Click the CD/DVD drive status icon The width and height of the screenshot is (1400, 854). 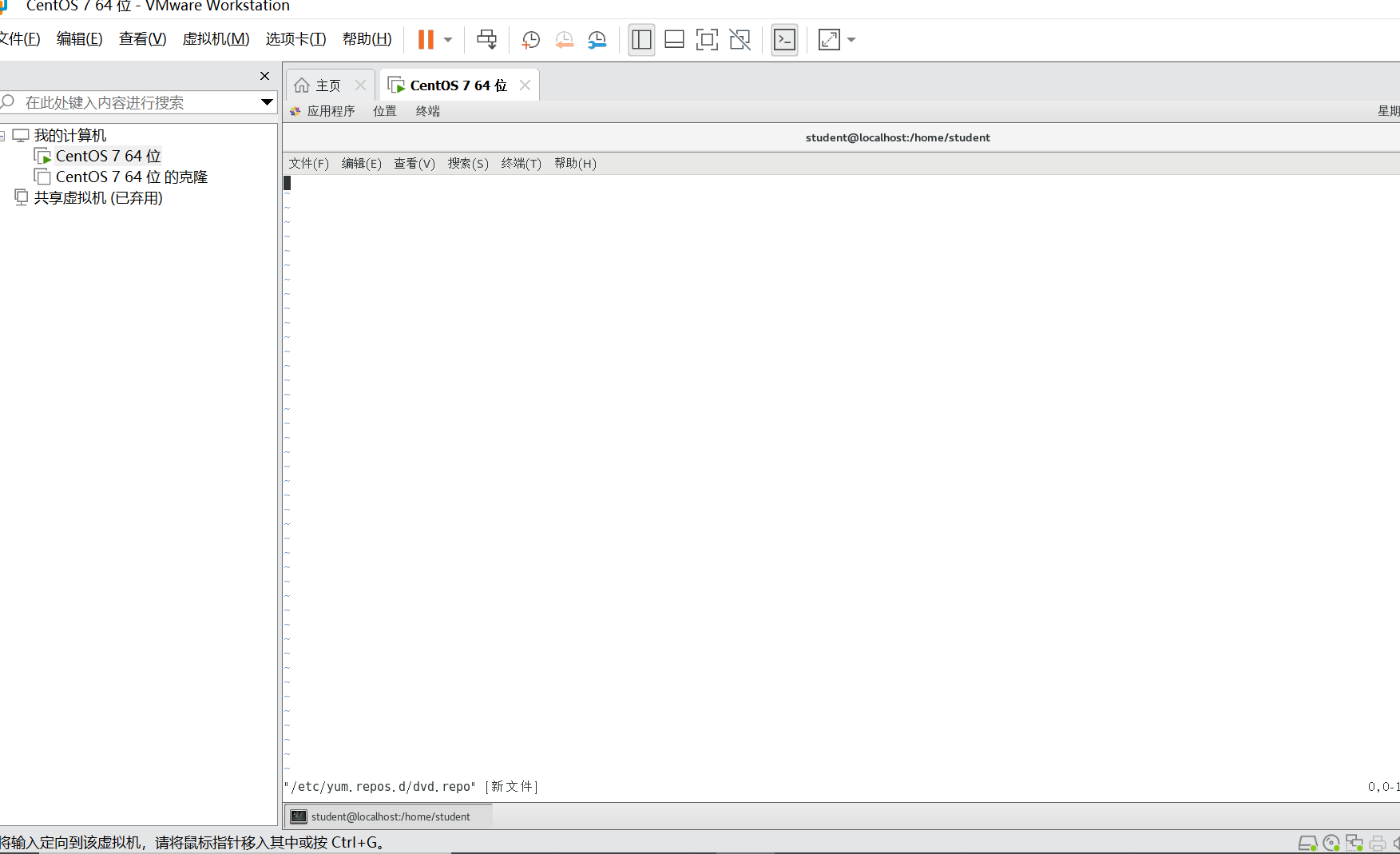(1331, 843)
